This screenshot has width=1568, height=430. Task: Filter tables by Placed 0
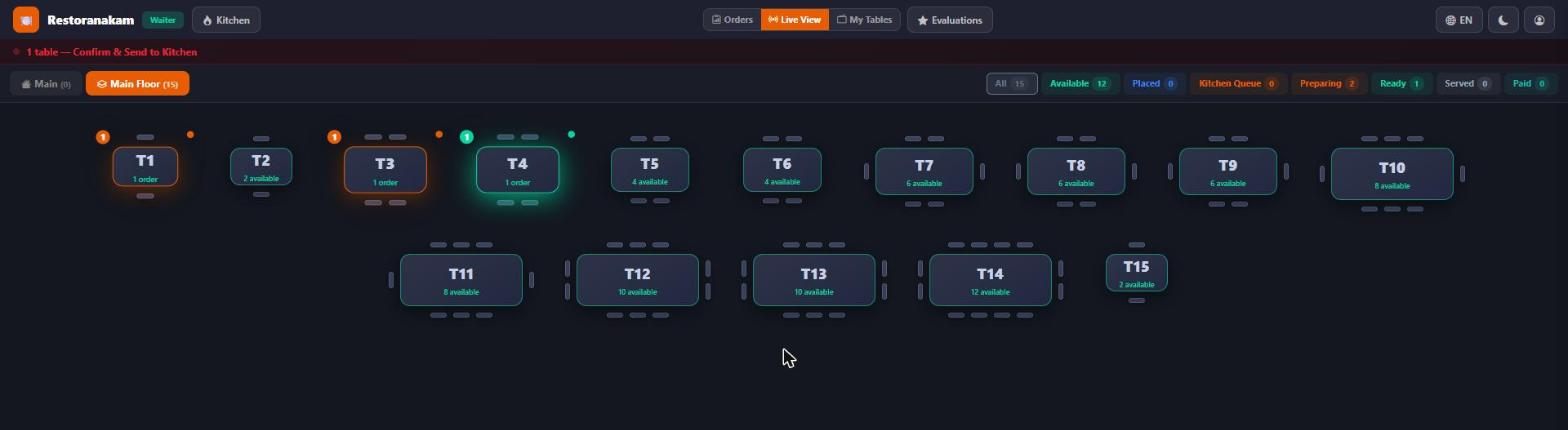[1154, 84]
